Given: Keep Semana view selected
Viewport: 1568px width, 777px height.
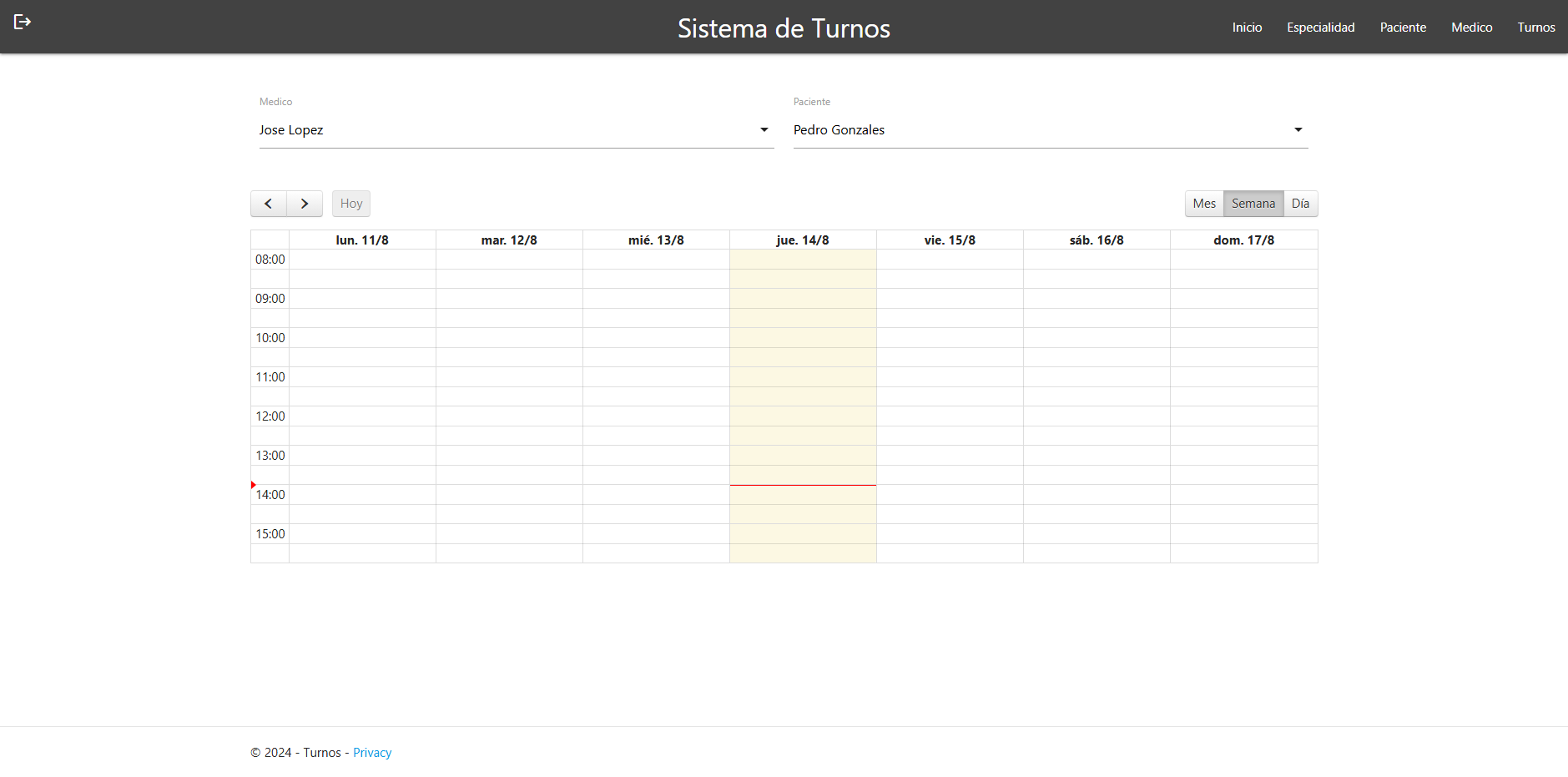Looking at the screenshot, I should [1253, 203].
